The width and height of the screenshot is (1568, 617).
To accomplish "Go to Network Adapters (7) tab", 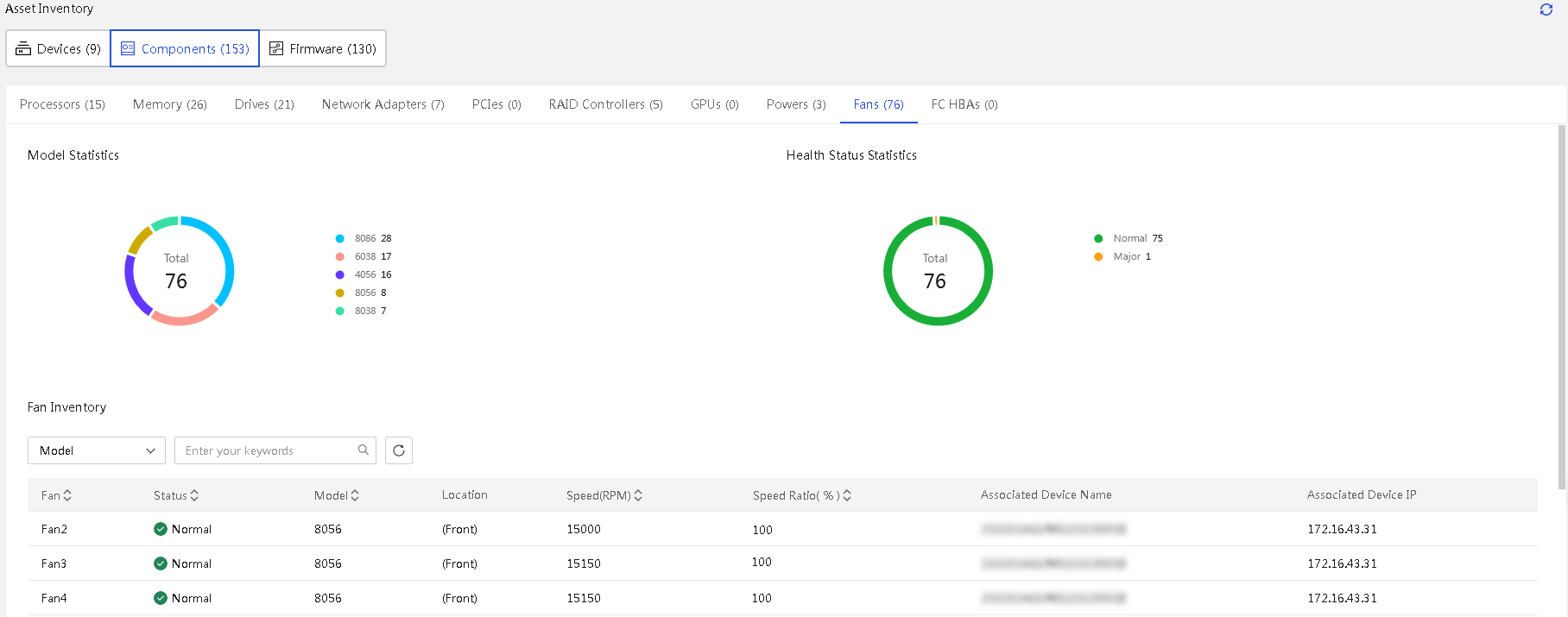I will (383, 104).
